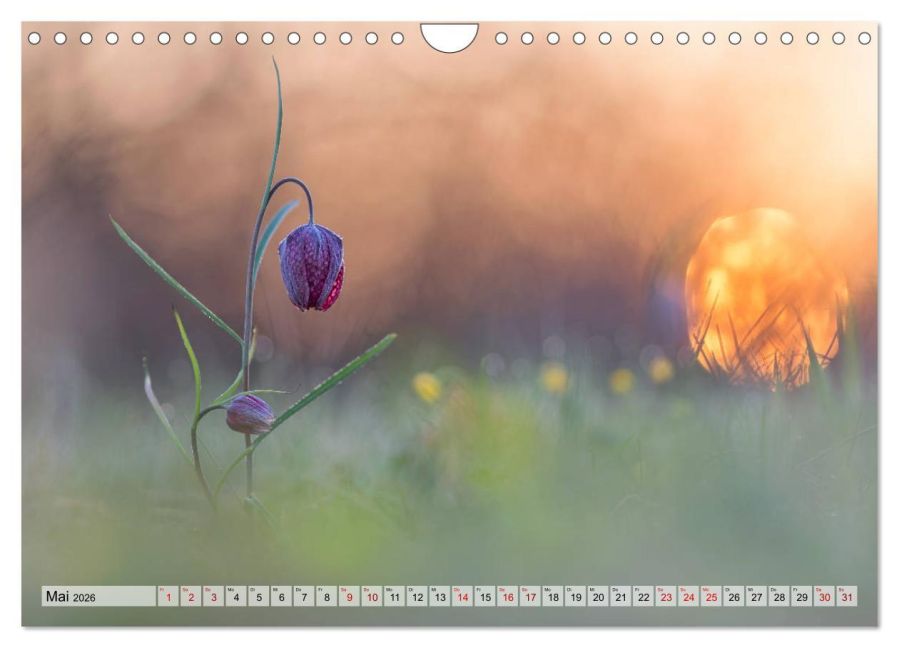This screenshot has width=899, height=648.
Task: Select day 15 in the calendar strip
Action: tap(486, 596)
